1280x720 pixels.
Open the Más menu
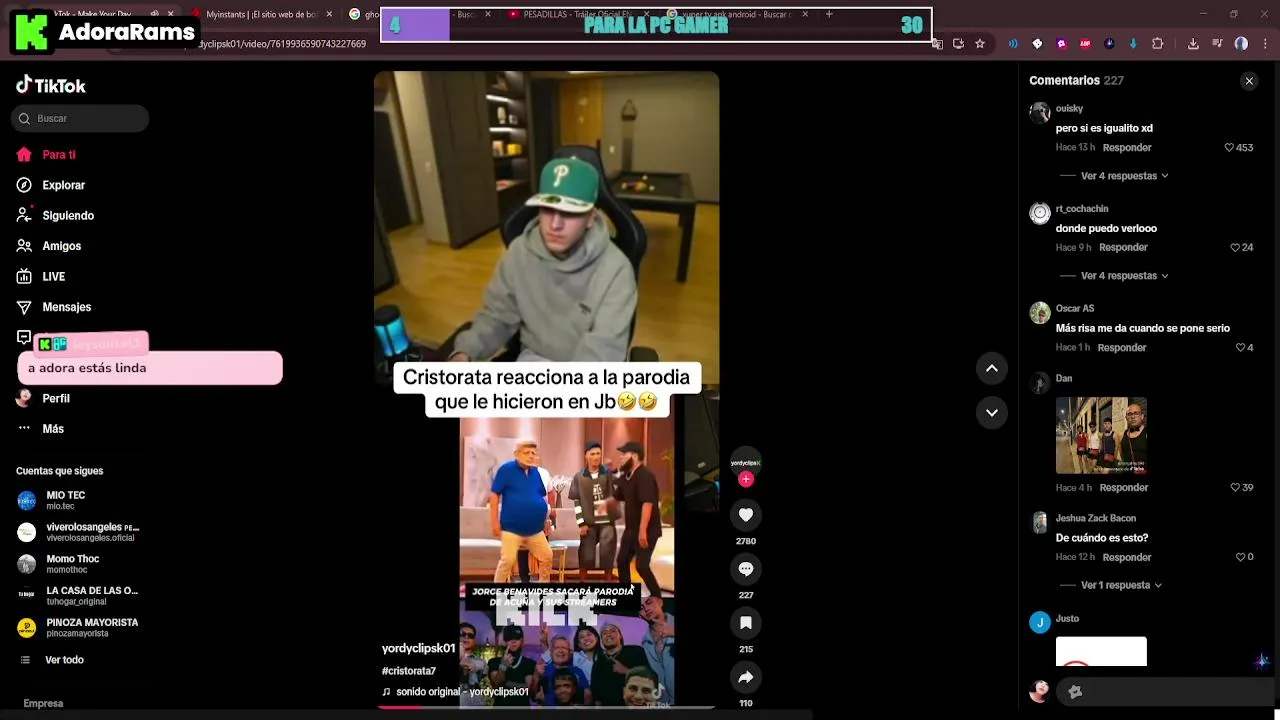(40, 429)
